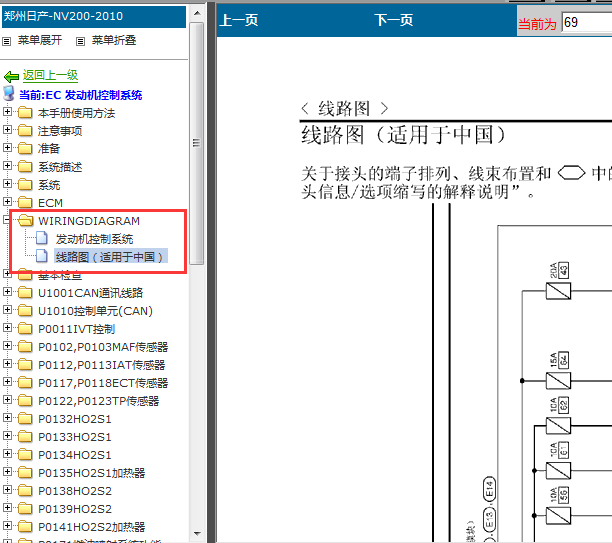Expand the P0134HO2S1 tree node

coord(7,453)
